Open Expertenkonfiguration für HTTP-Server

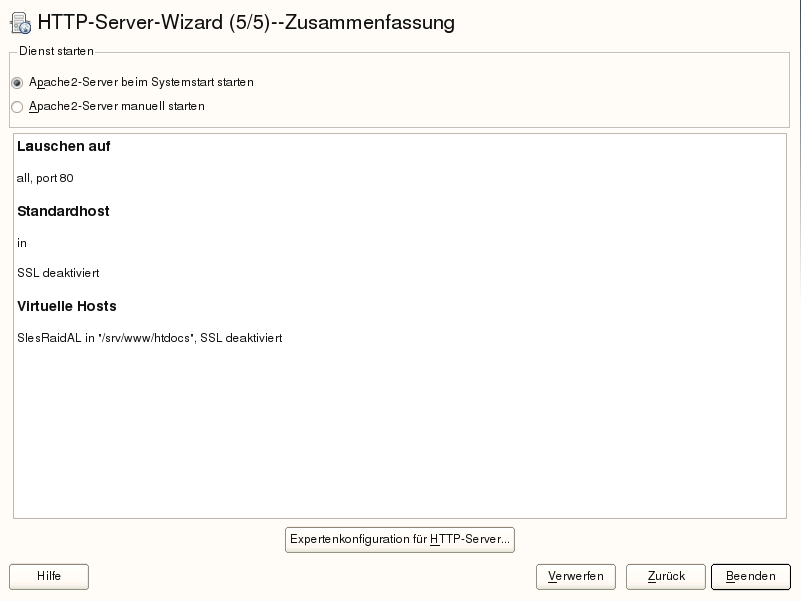[x=400, y=540]
